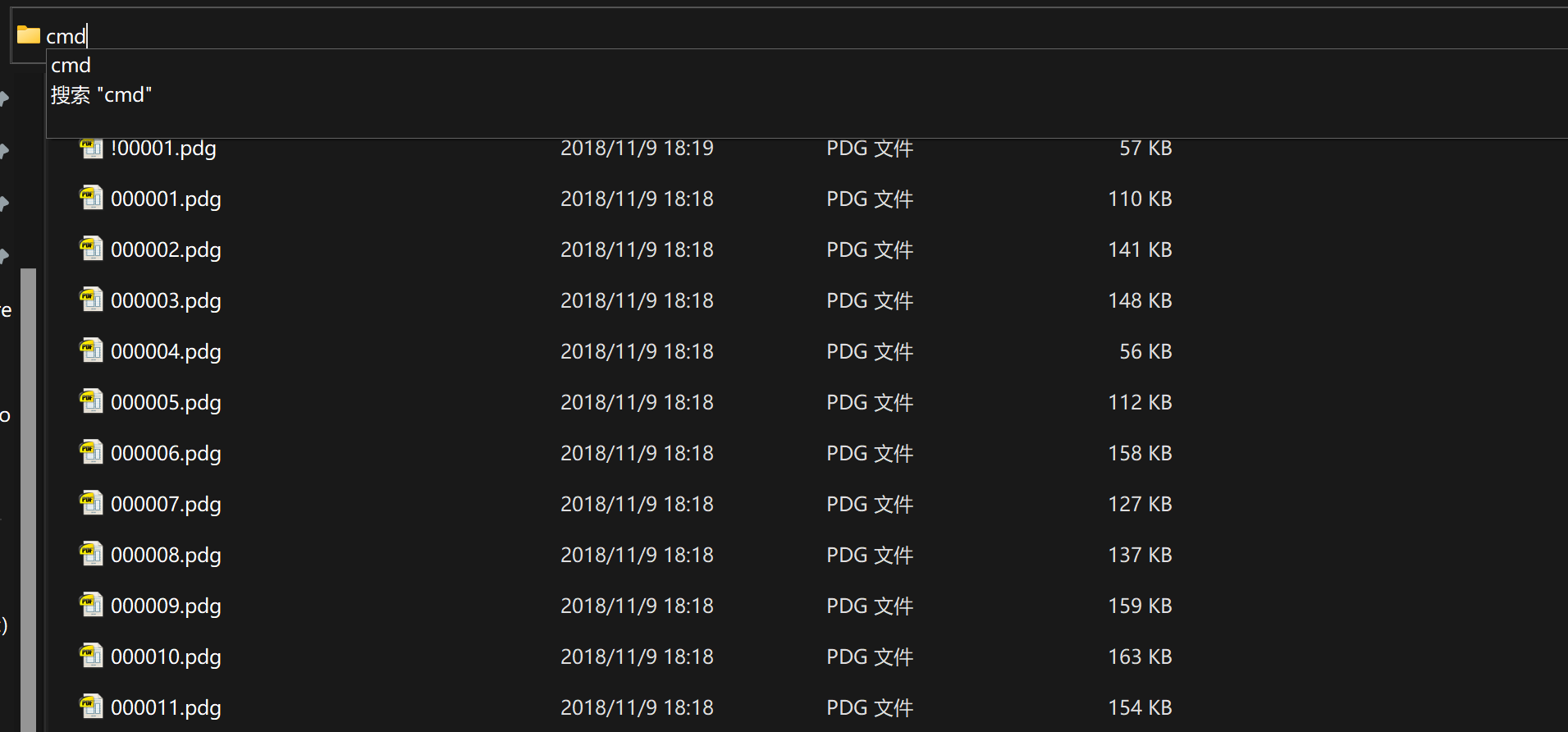Click the PDG icon next to 000011.pdg
The height and width of the screenshot is (732, 1568).
pos(91,707)
